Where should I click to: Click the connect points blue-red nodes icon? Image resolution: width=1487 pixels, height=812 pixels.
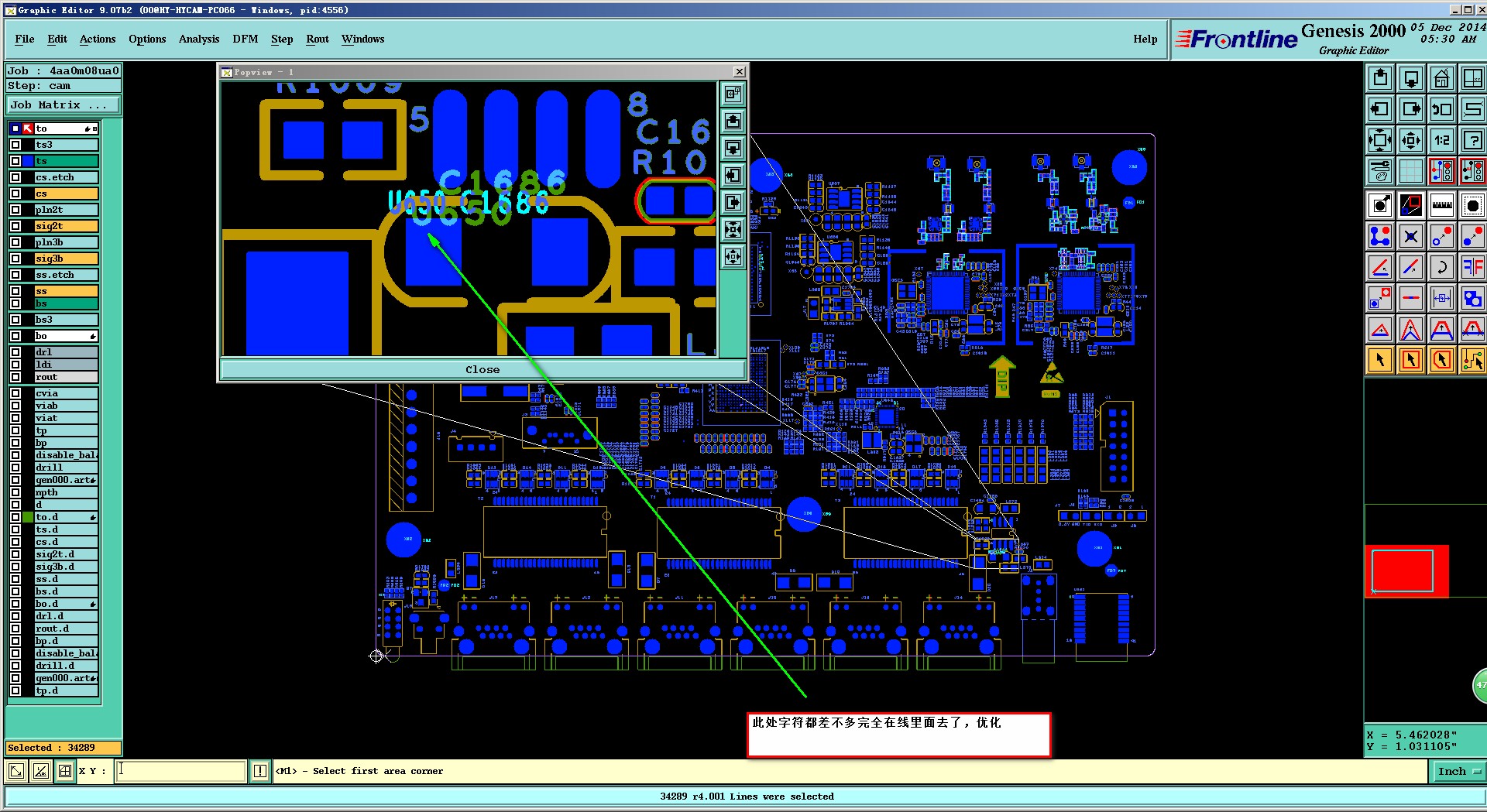(1380, 236)
